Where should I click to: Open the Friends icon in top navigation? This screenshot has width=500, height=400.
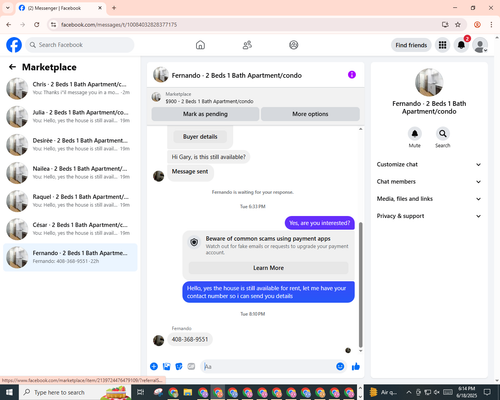pyautogui.click(x=247, y=45)
